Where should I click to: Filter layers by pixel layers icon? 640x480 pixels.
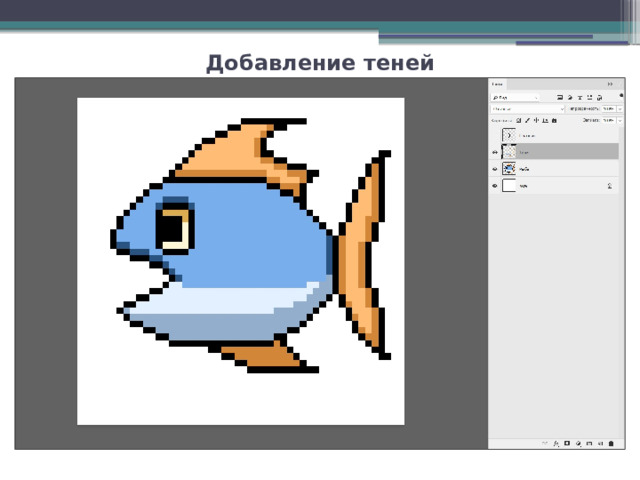coord(560,98)
